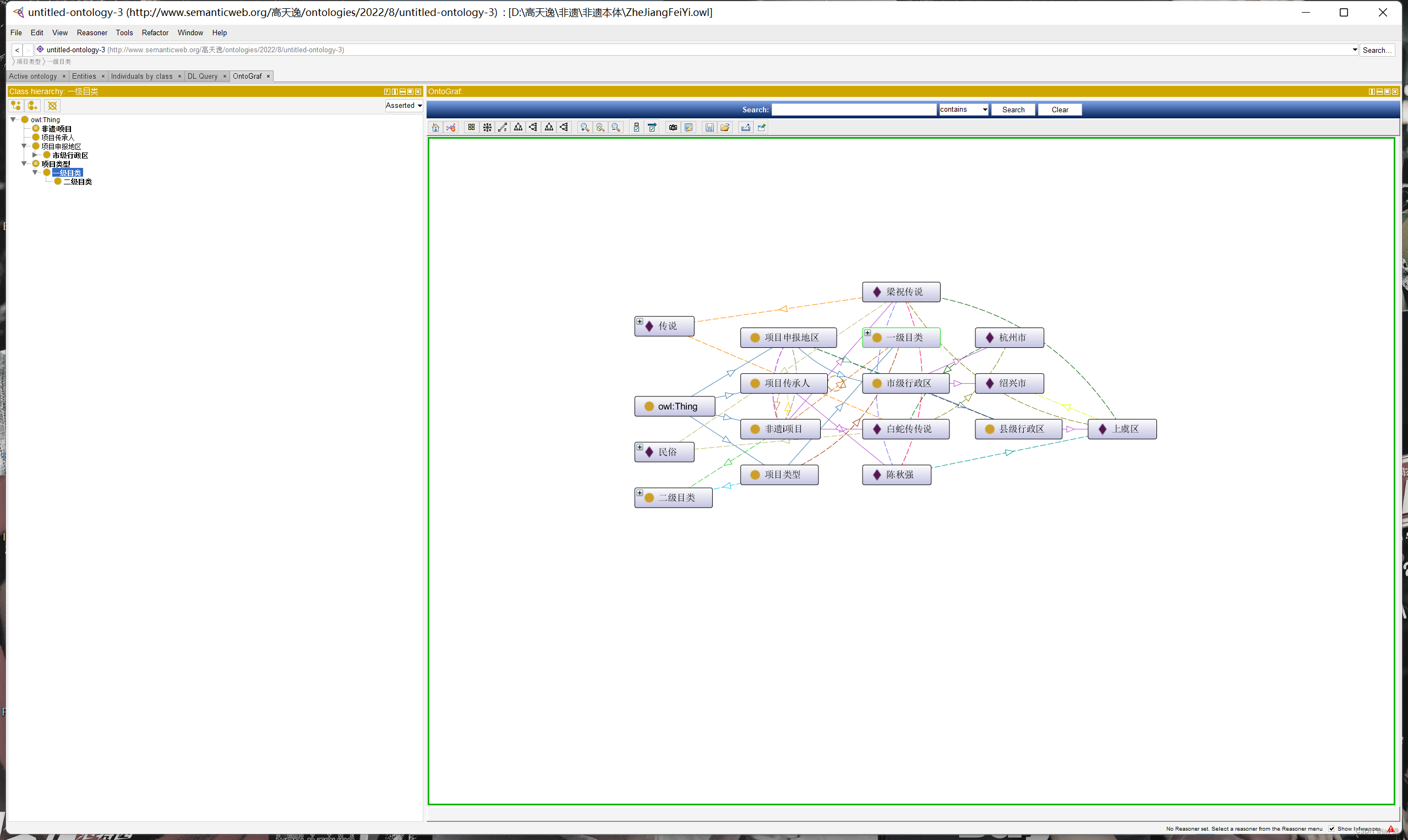The height and width of the screenshot is (840, 1408).
Task: Select the radial layout icon
Action: (x=487, y=127)
